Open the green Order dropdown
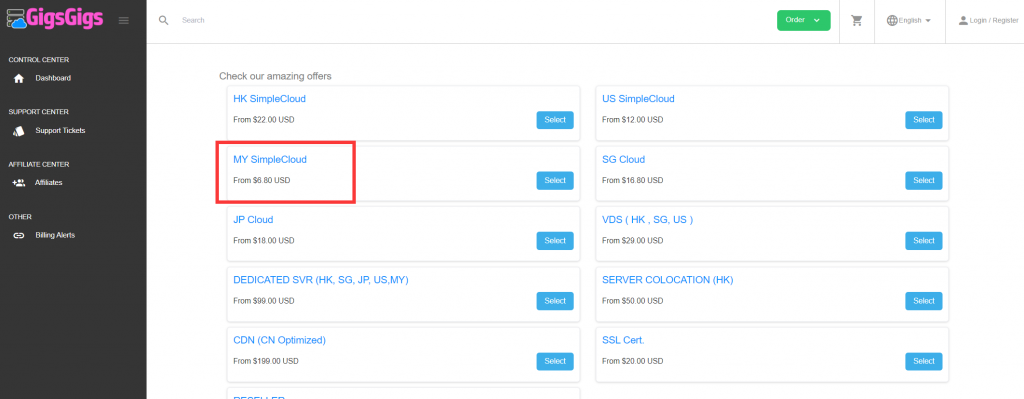 (x=803, y=20)
